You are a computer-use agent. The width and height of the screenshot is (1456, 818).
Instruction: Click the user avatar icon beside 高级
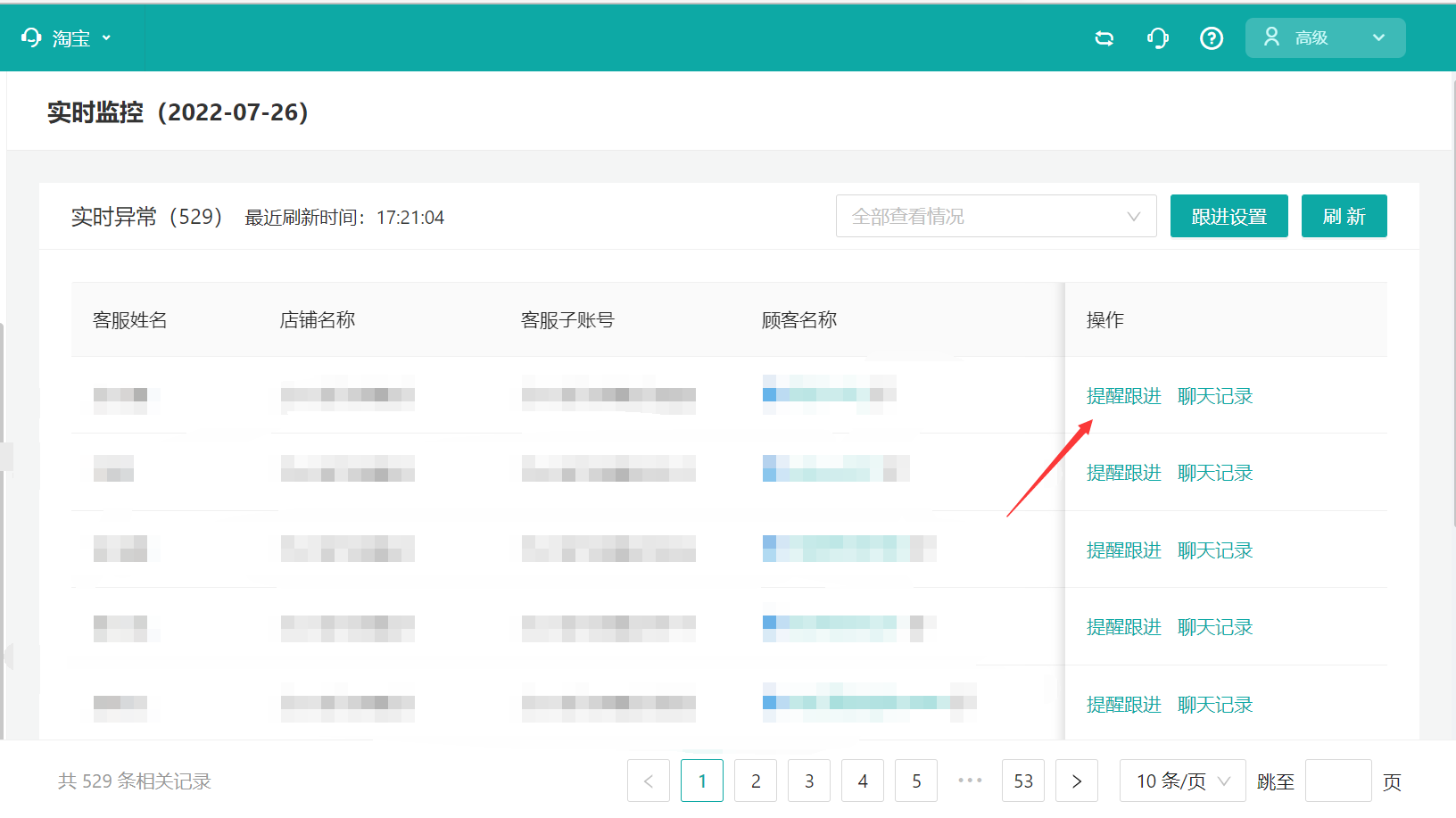click(1272, 37)
